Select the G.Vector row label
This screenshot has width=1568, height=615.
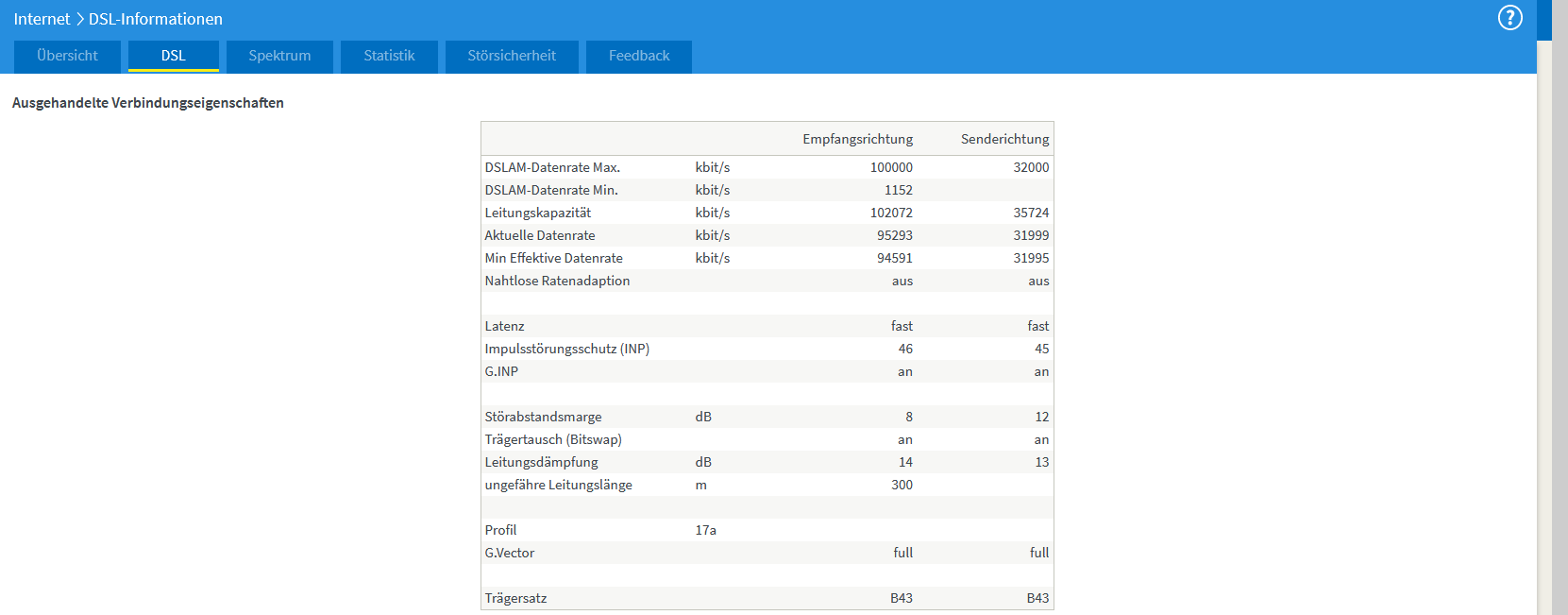pos(510,553)
